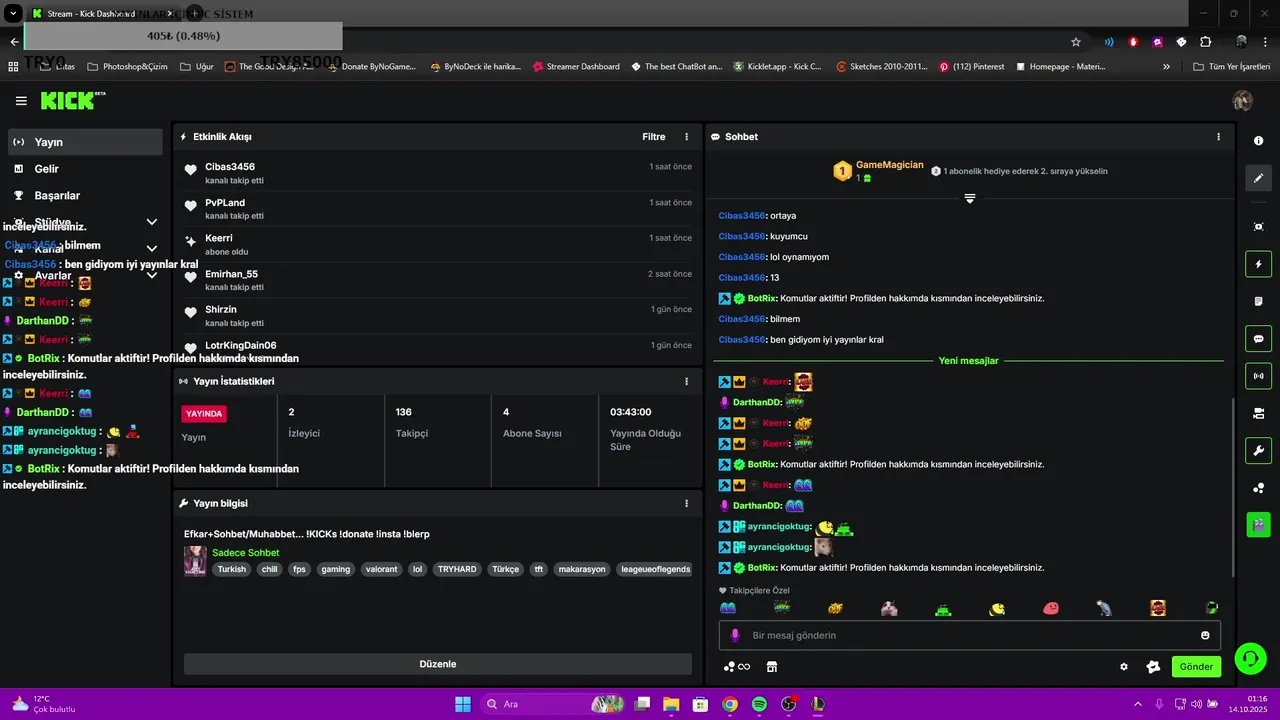Image resolution: width=1280 pixels, height=720 pixels.
Task: Click the three-dots cluster icon in right sidebar
Action: [1259, 488]
